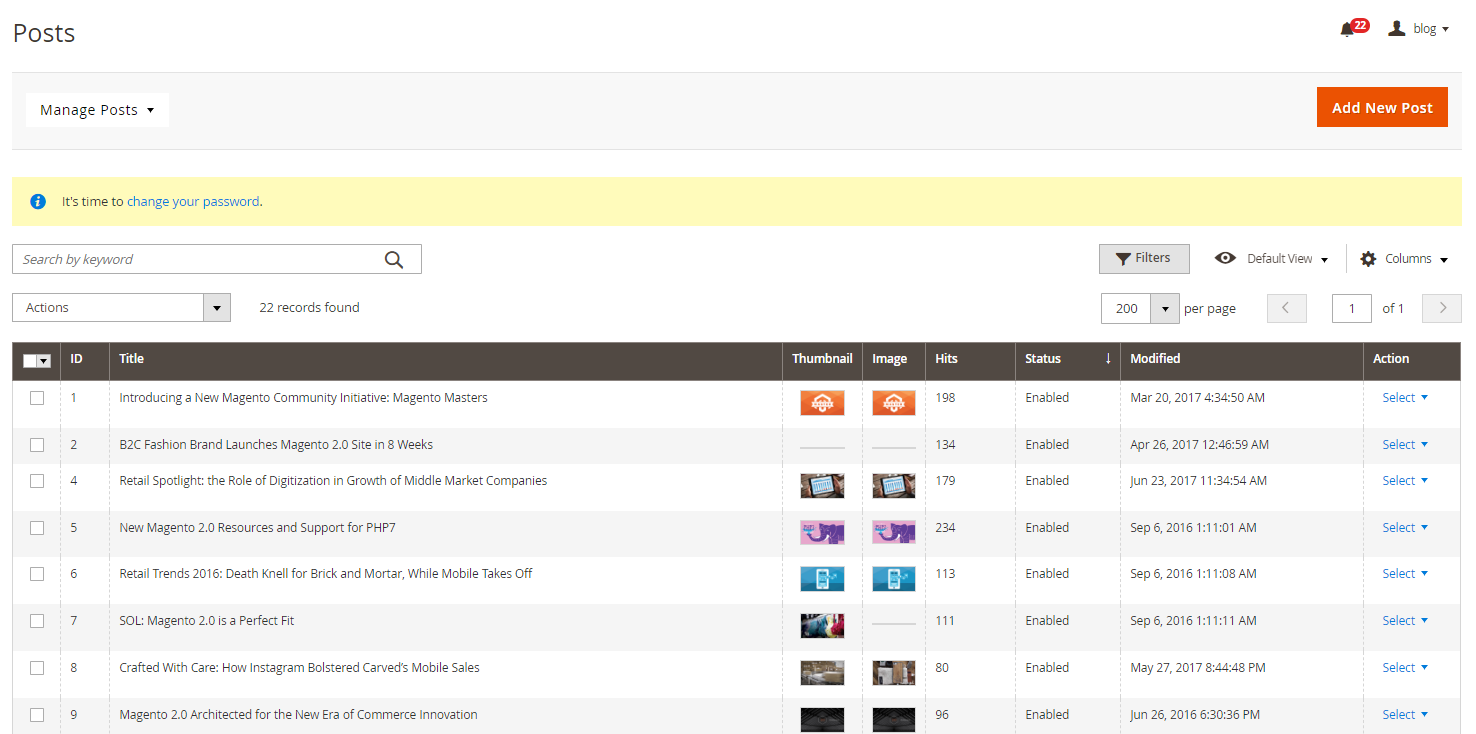The width and height of the screenshot is (1476, 734).
Task: Open image of Retail Trends 2016 post
Action: point(894,579)
